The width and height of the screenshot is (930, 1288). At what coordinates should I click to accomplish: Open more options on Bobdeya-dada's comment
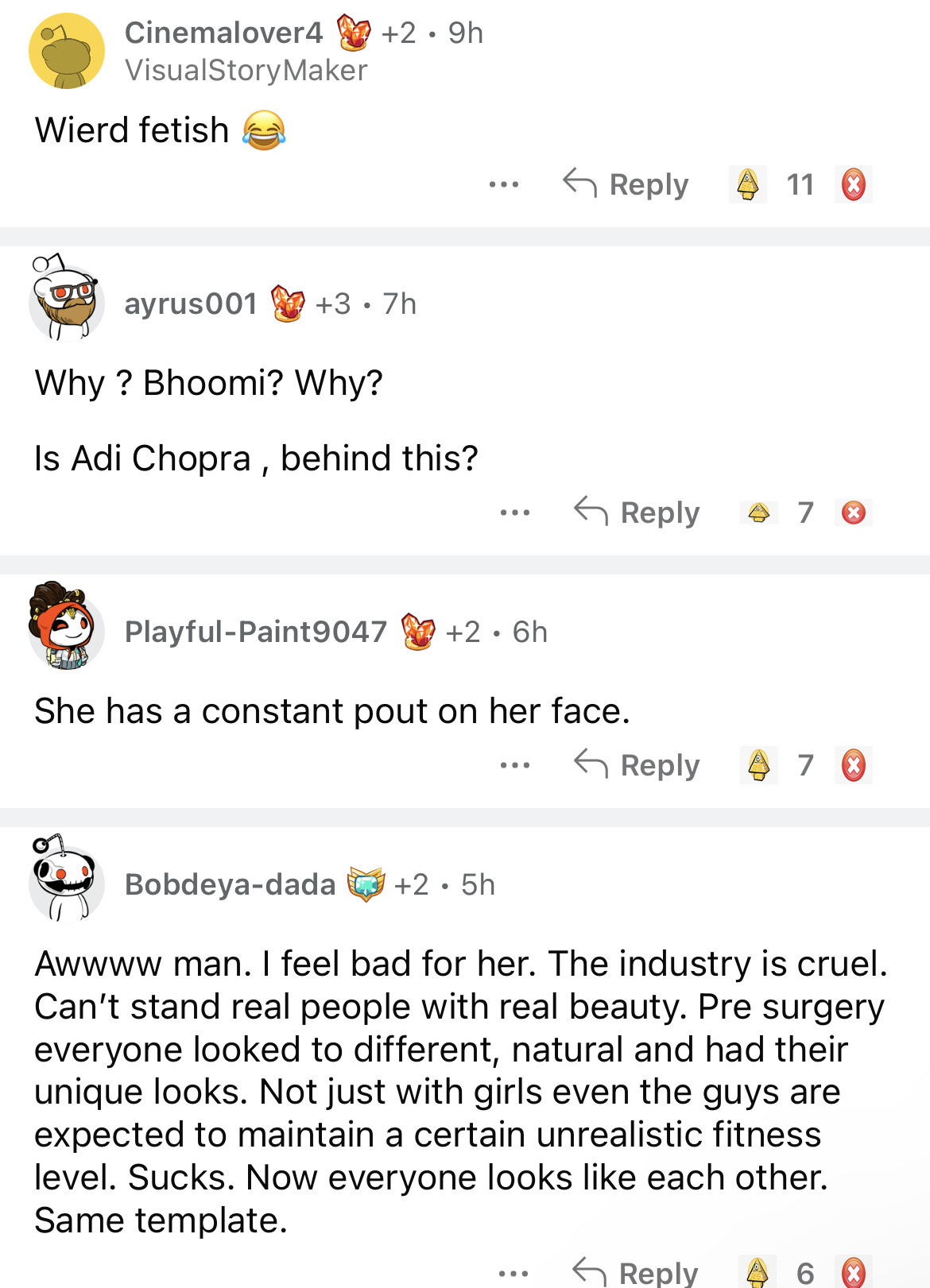click(513, 1272)
